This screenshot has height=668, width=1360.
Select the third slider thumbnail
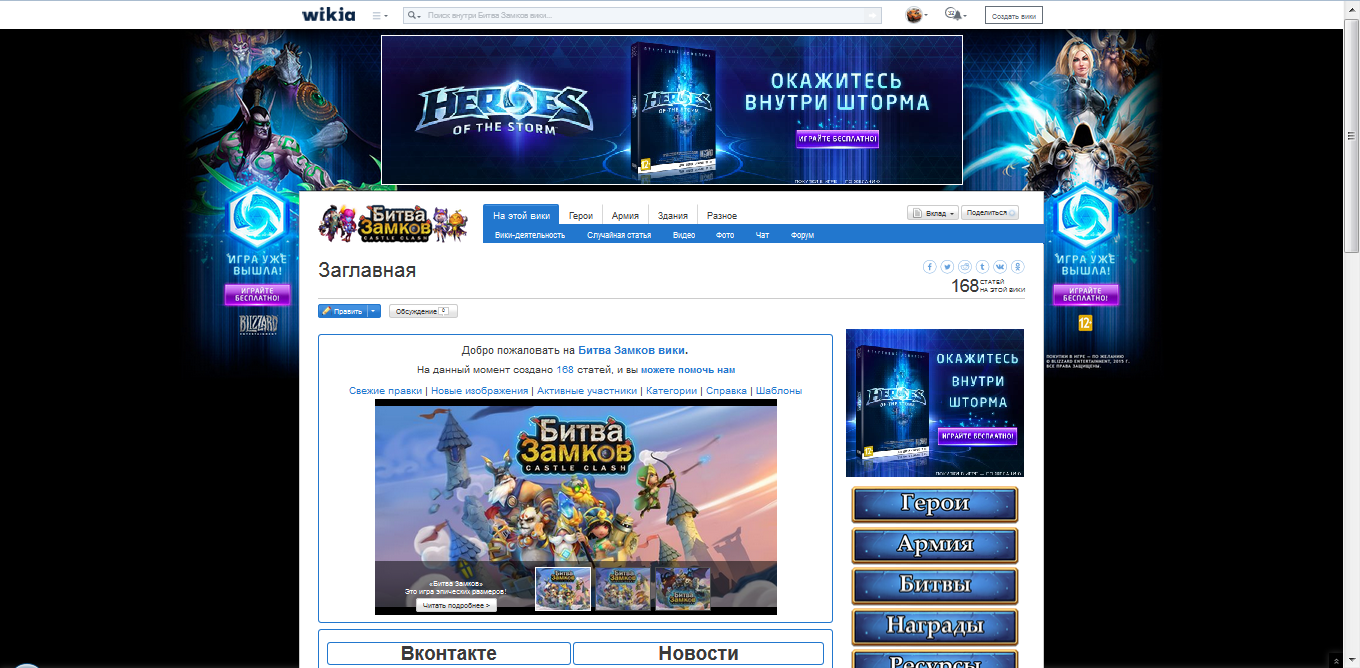pos(682,589)
